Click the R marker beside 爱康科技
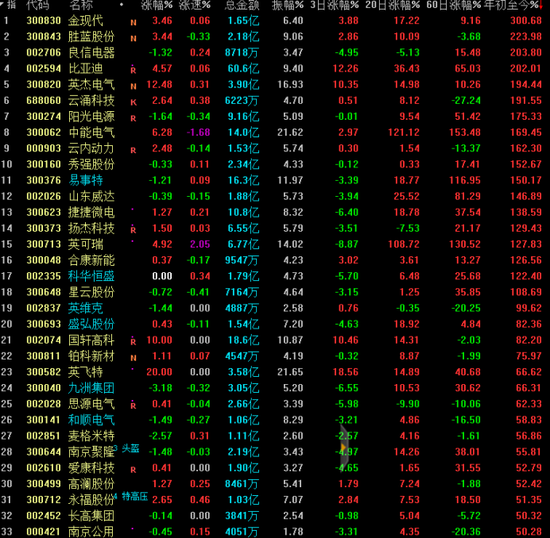The height and width of the screenshot is (538, 550). tap(133, 470)
